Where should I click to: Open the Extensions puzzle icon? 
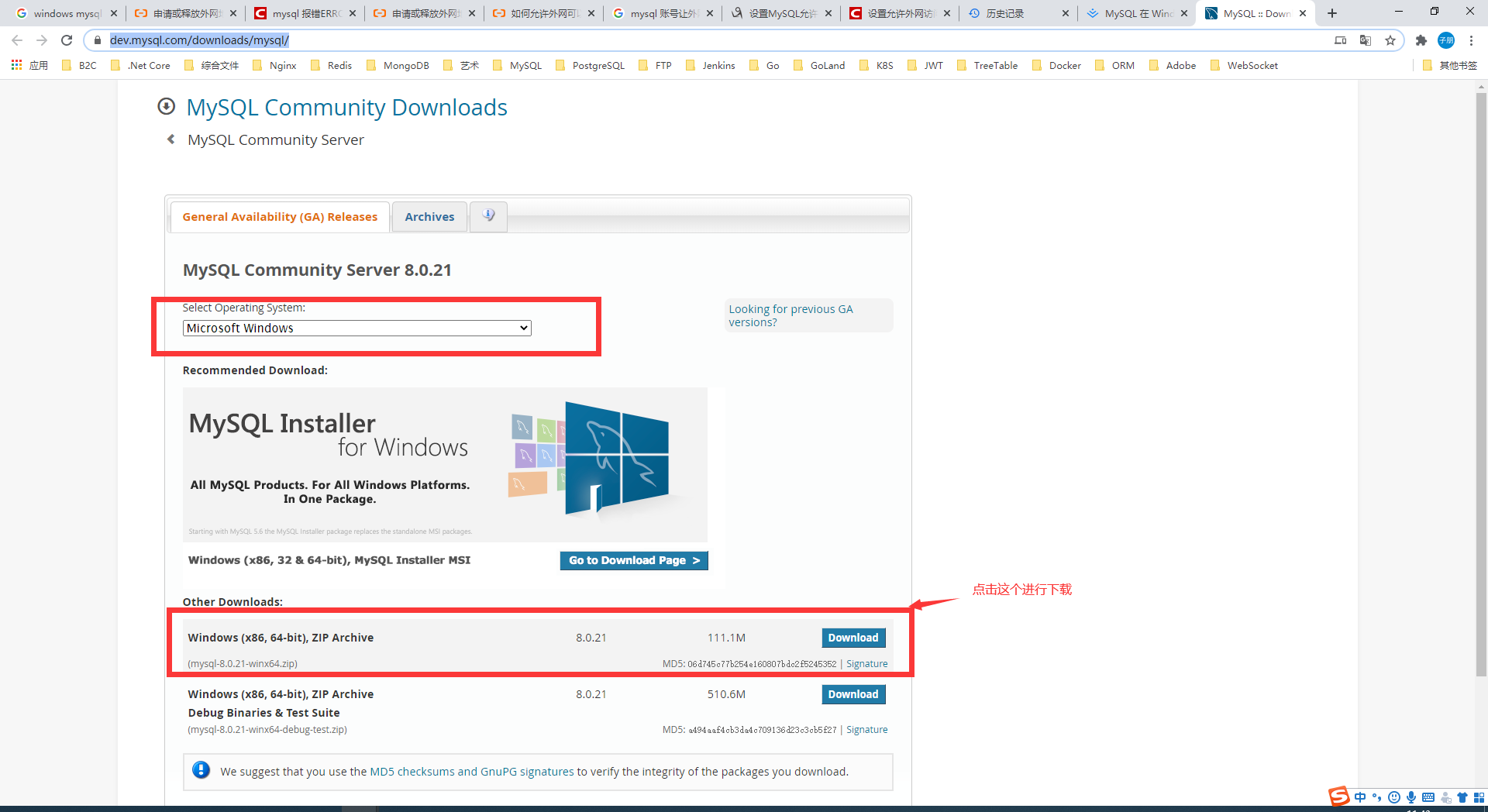tap(1421, 40)
